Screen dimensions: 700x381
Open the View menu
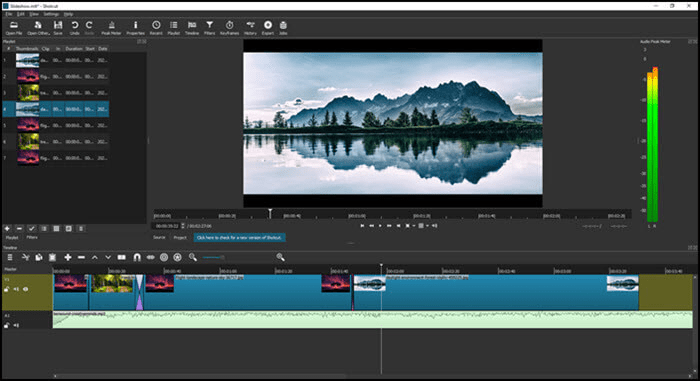click(34, 14)
